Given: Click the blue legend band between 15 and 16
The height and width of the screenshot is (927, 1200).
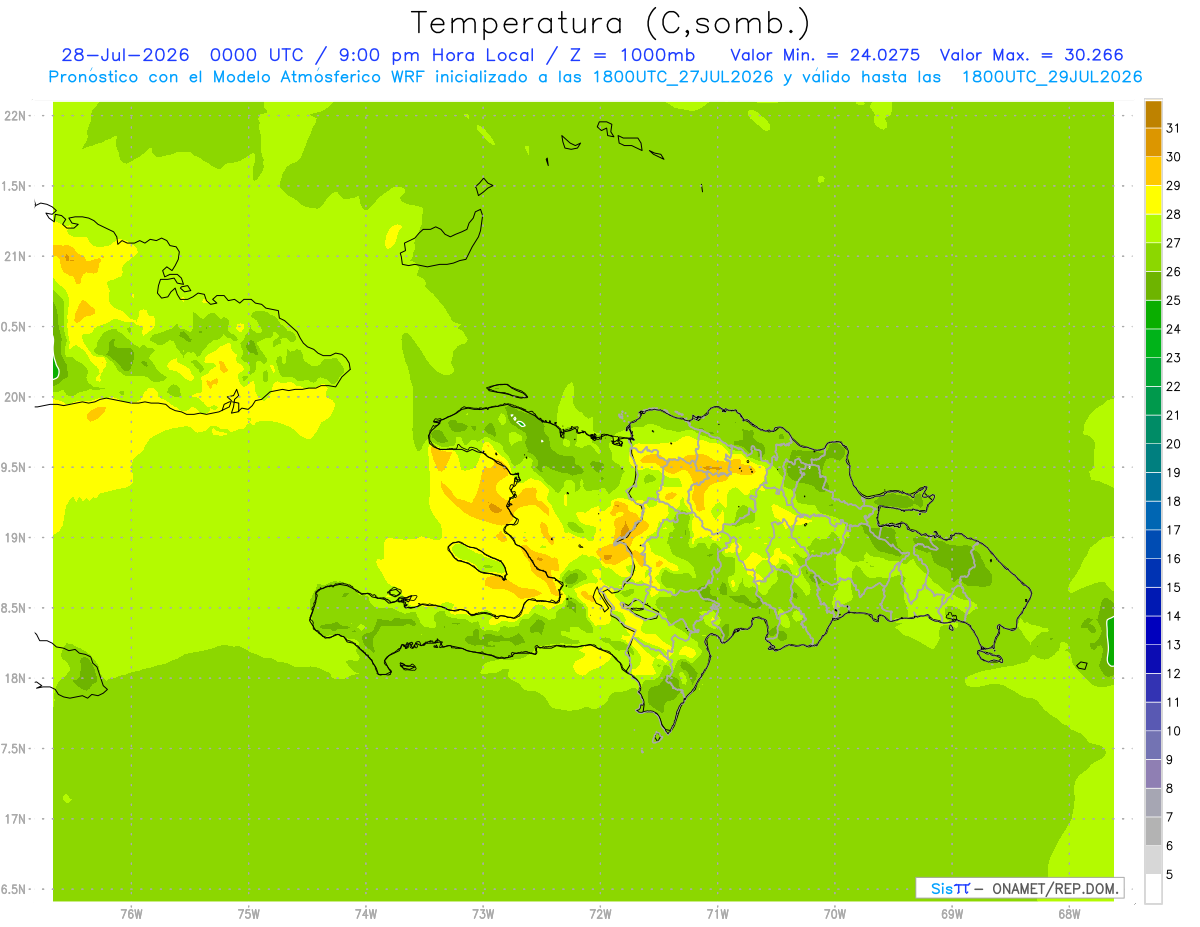Looking at the screenshot, I should (1153, 573).
